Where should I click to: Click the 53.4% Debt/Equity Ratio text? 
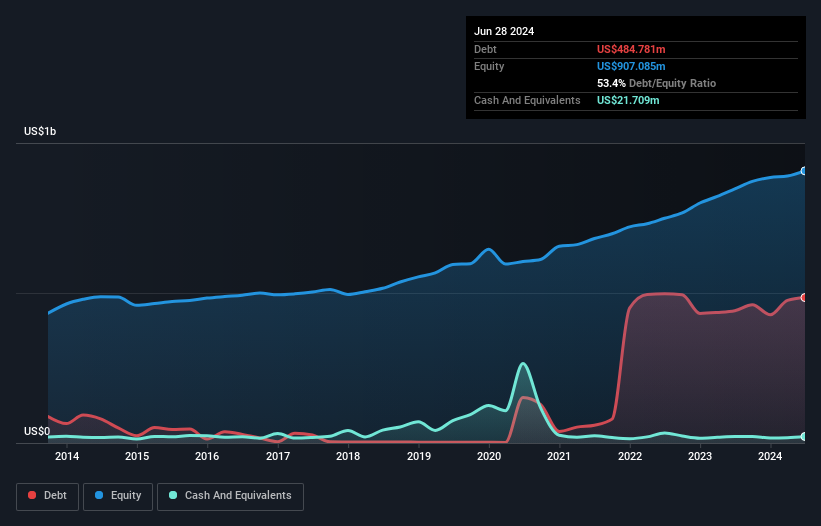(x=656, y=83)
